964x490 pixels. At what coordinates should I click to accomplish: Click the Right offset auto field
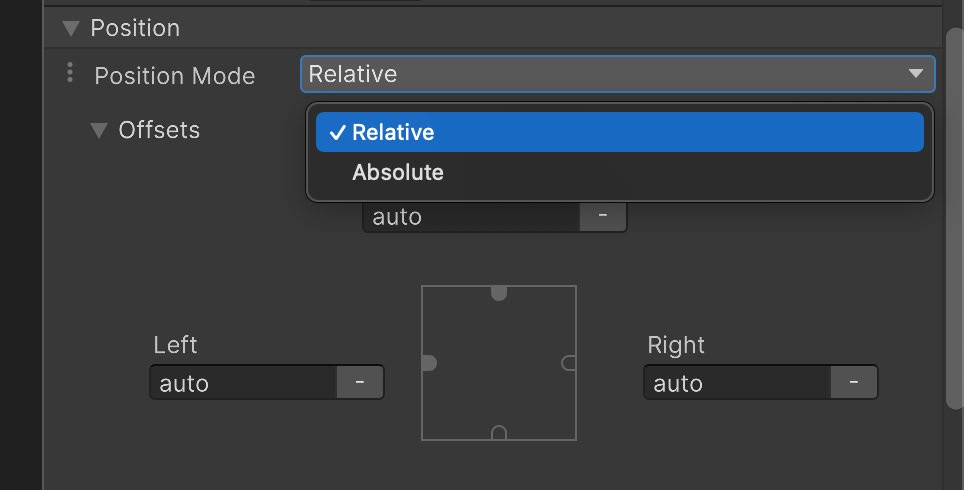tap(738, 382)
